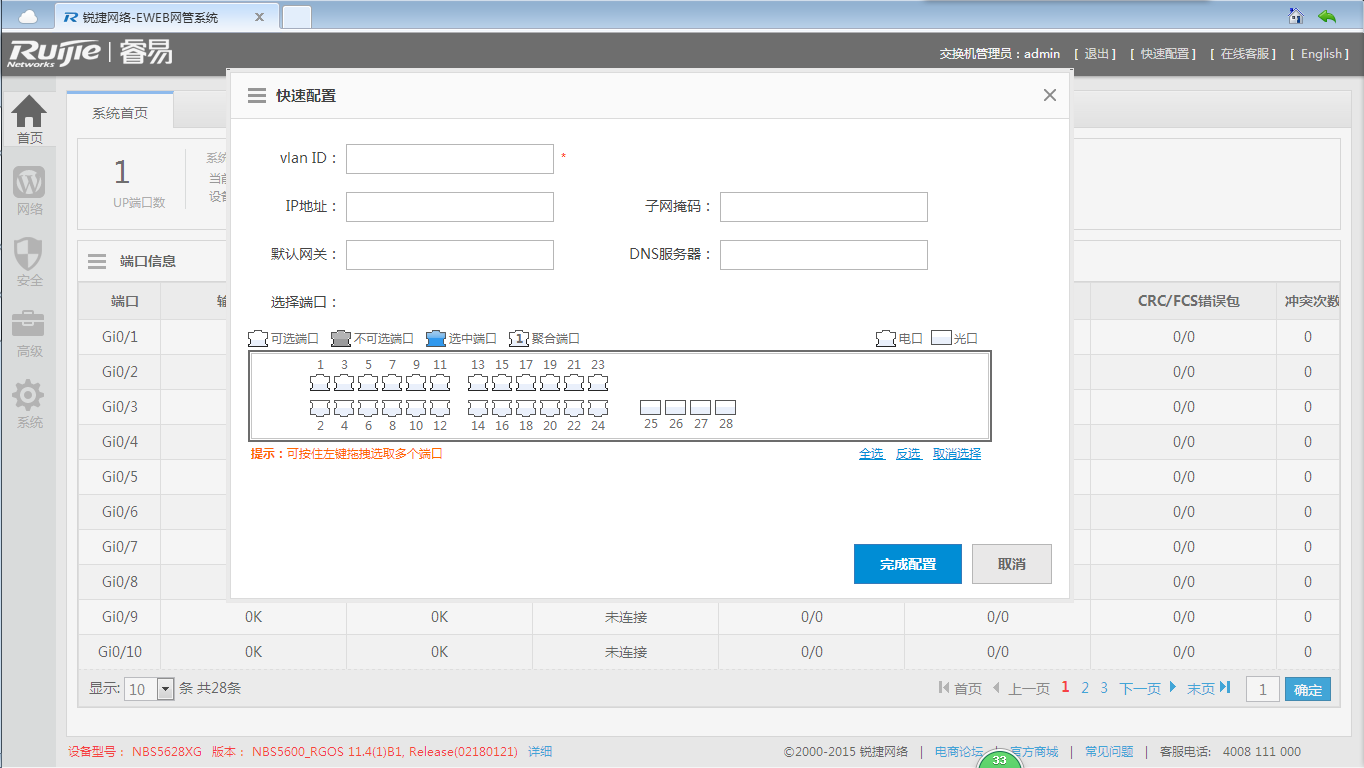Viewport: 1364px width, 768px height.
Task: Click the 退出 logout link
Action: click(1097, 54)
